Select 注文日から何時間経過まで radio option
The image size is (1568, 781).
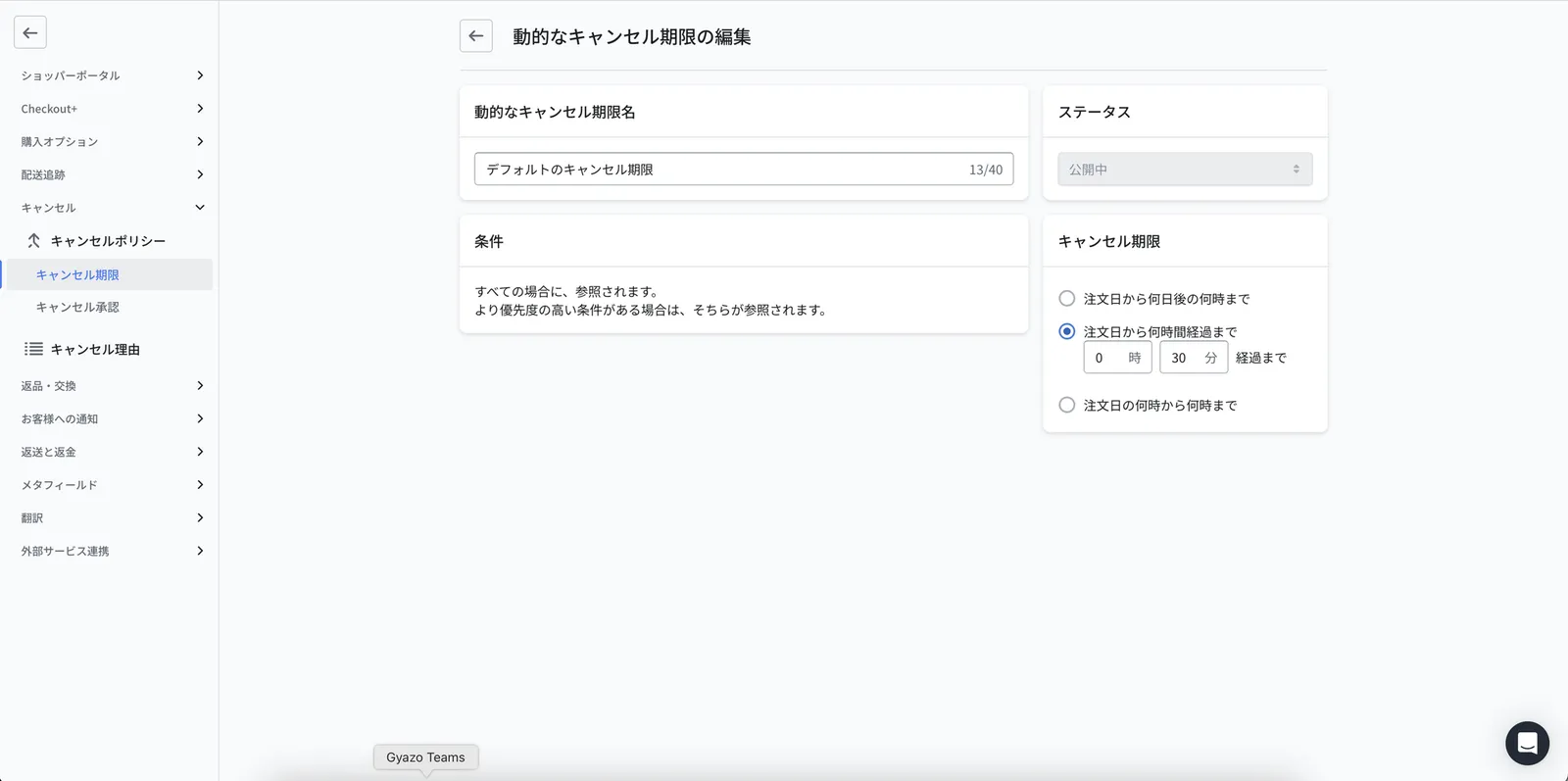click(x=1067, y=332)
